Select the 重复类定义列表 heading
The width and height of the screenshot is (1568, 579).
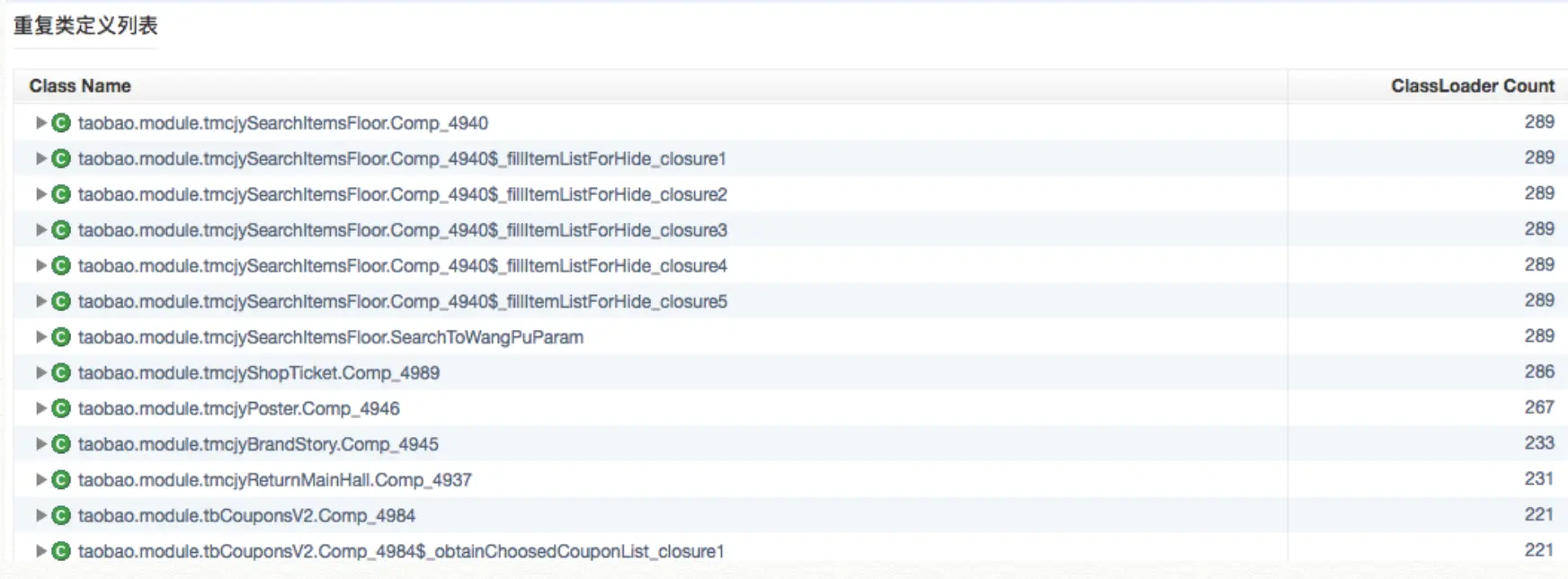85,26
